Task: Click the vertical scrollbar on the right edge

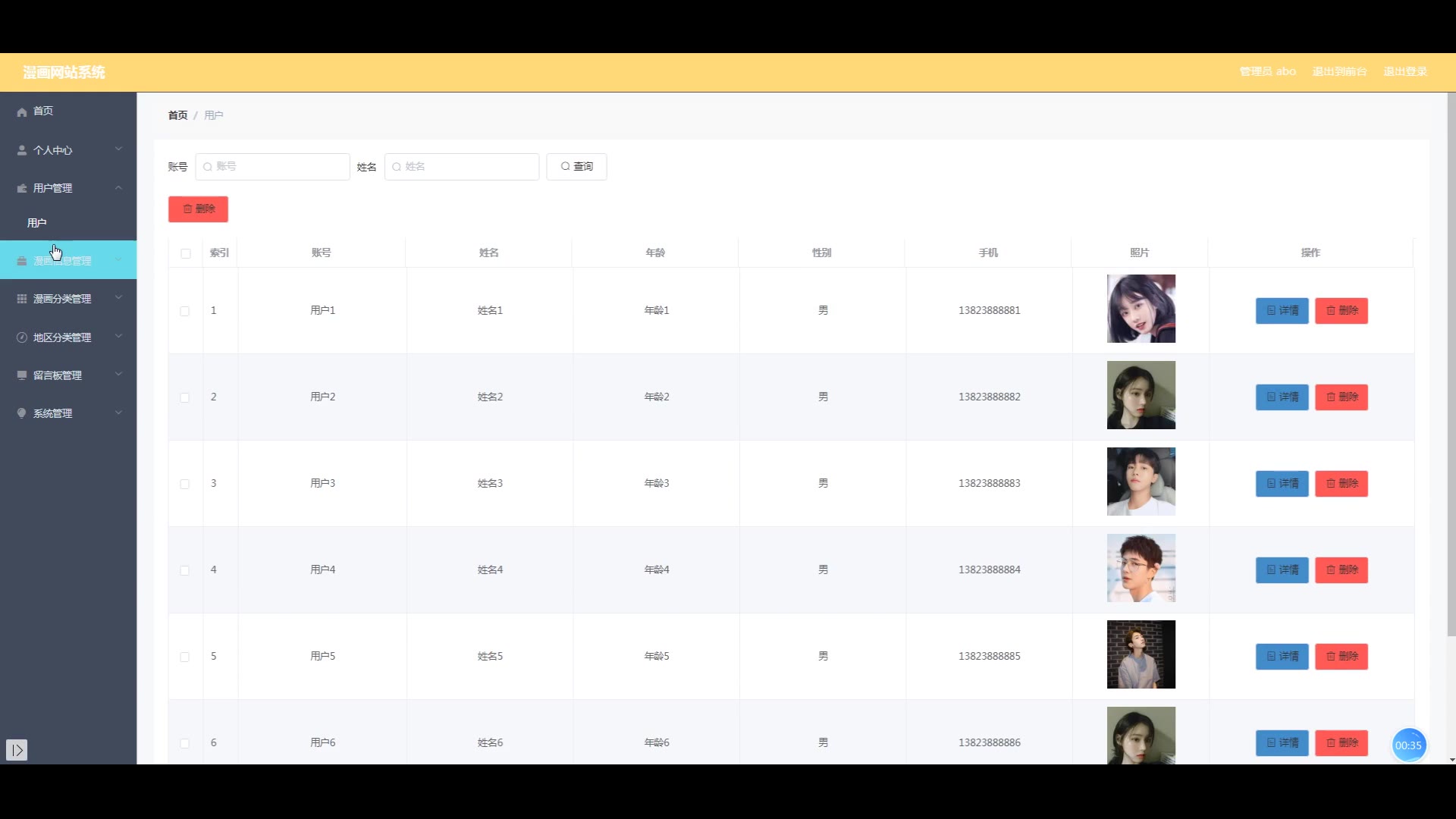Action: [x=1451, y=364]
